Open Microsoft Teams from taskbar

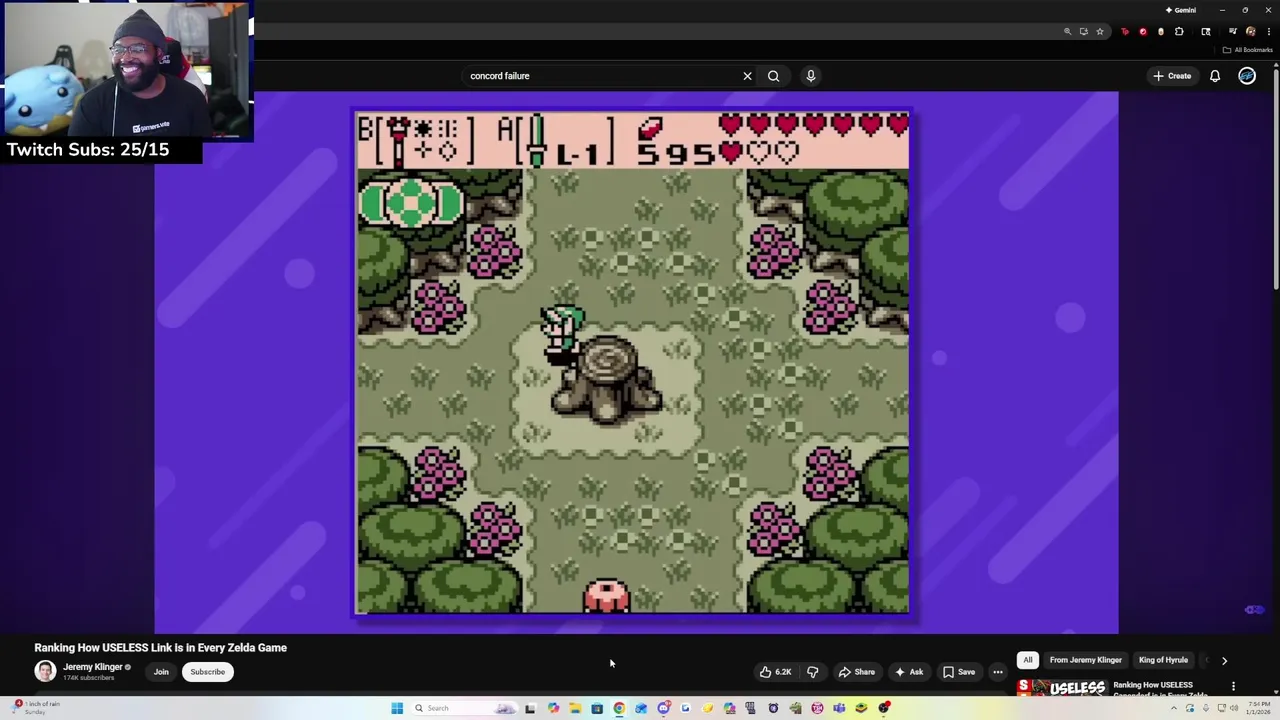(839, 708)
